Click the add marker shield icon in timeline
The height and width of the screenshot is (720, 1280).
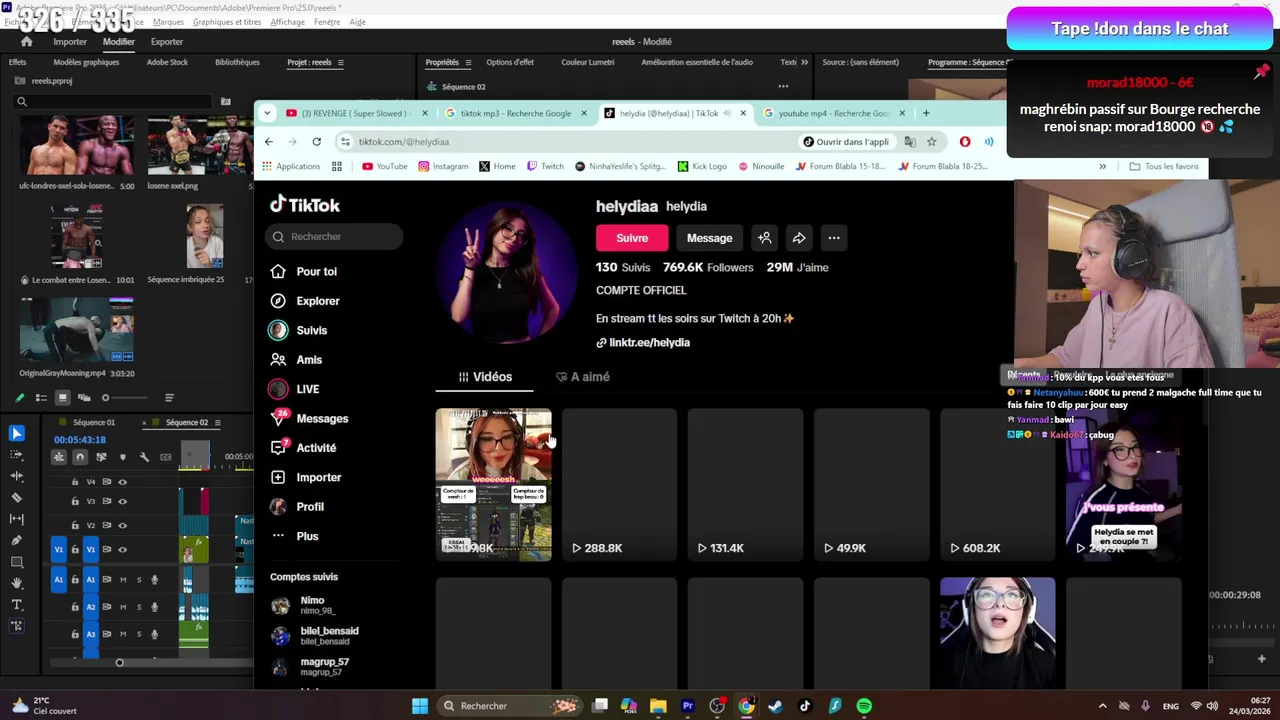click(123, 457)
